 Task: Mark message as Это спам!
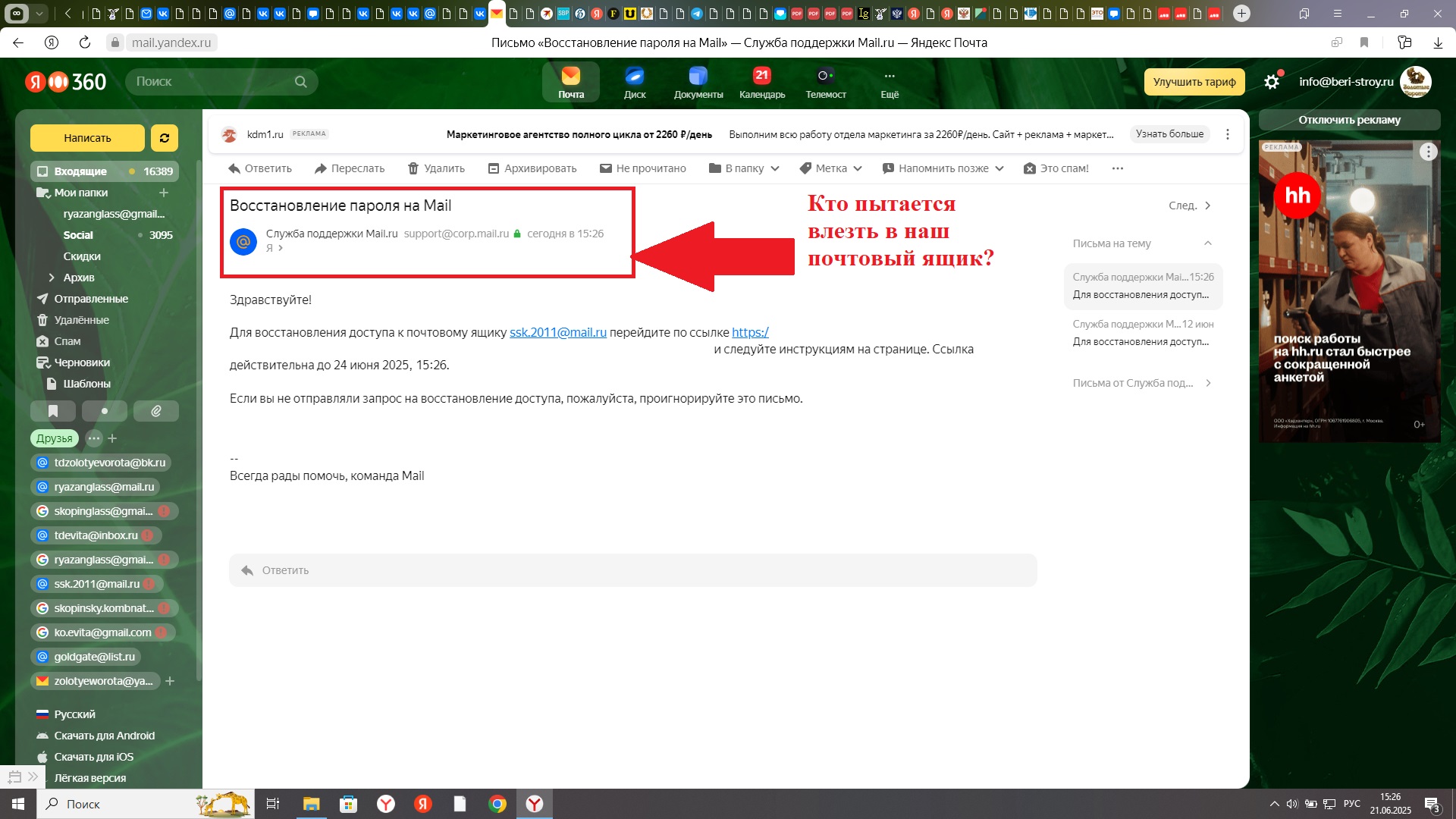coord(1056,168)
